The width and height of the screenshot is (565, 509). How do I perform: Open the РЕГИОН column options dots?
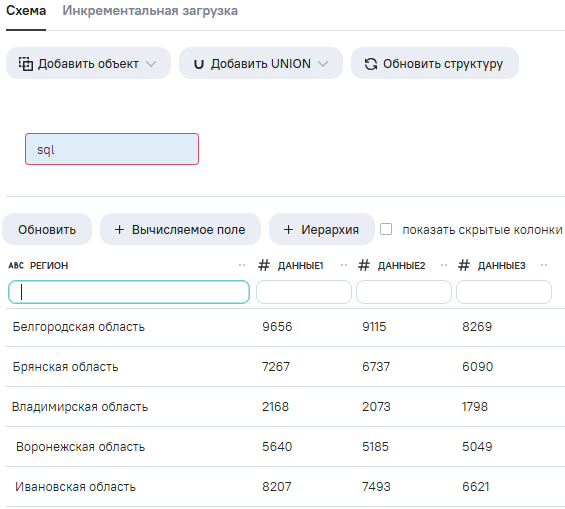[242, 265]
